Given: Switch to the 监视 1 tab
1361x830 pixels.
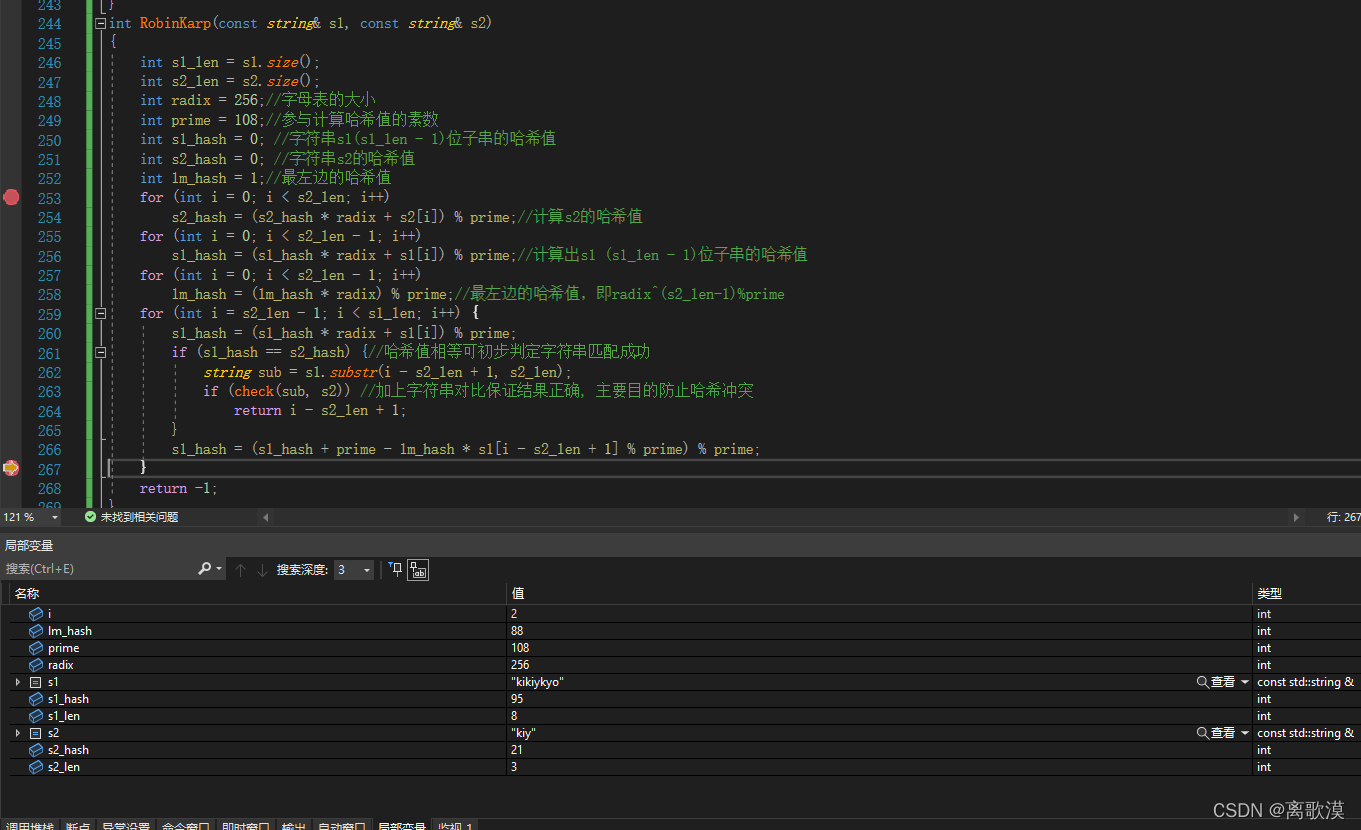Looking at the screenshot, I should coord(455,826).
